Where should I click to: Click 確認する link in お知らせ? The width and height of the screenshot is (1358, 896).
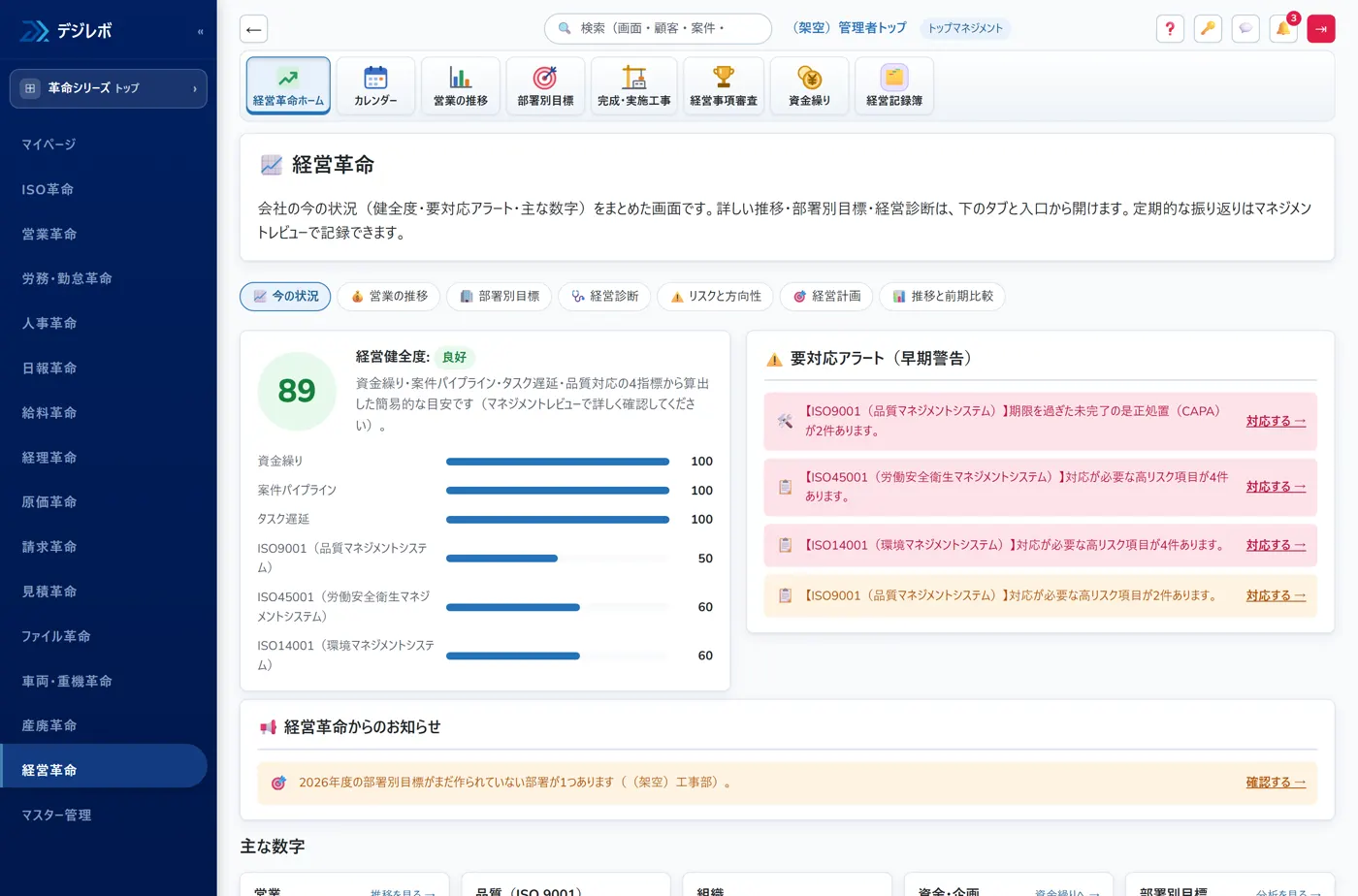pyautogui.click(x=1276, y=783)
